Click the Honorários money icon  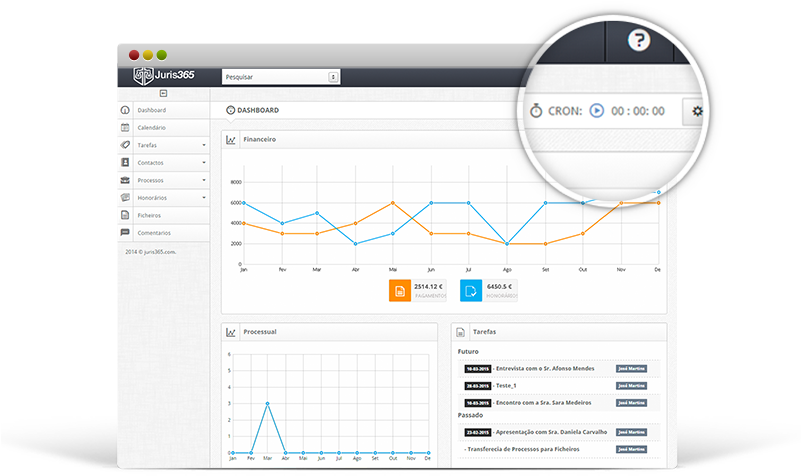pos(125,197)
